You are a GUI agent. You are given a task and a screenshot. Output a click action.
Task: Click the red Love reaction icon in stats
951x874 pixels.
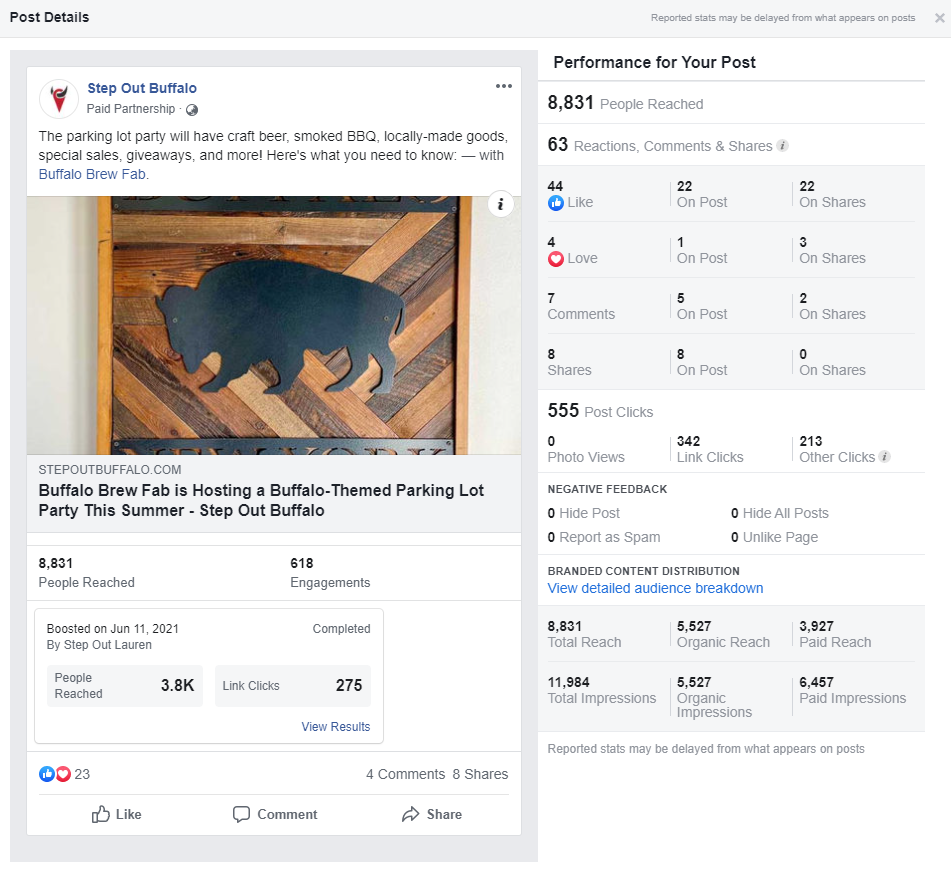click(x=556, y=259)
